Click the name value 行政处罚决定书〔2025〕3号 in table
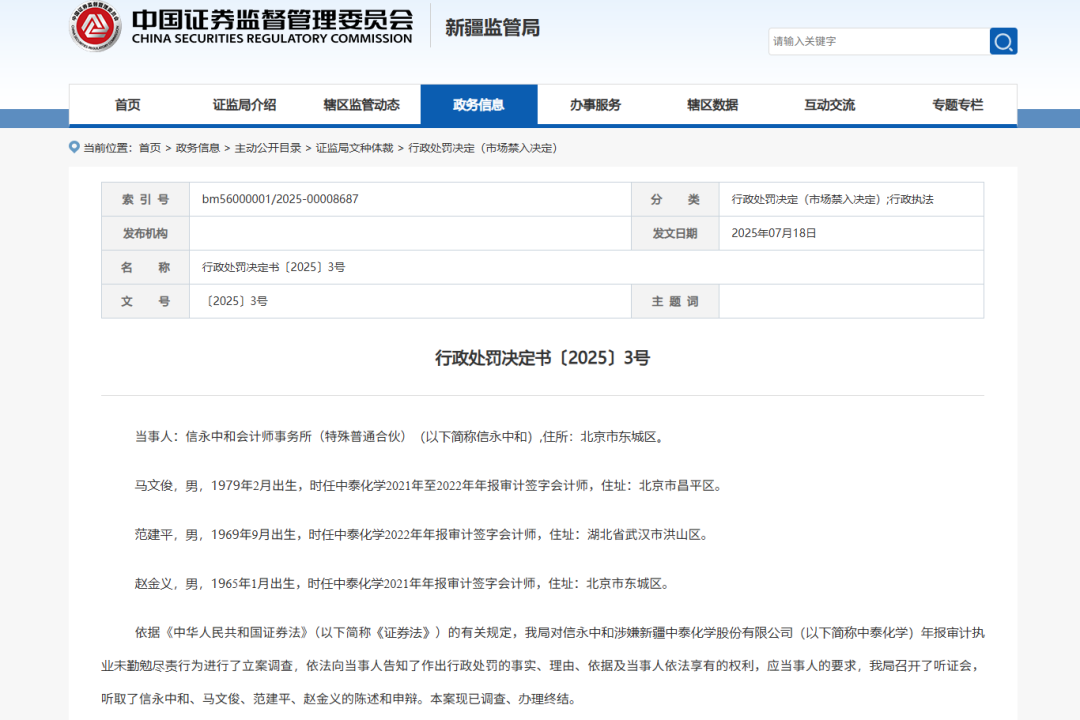The image size is (1080, 720). [x=273, y=267]
